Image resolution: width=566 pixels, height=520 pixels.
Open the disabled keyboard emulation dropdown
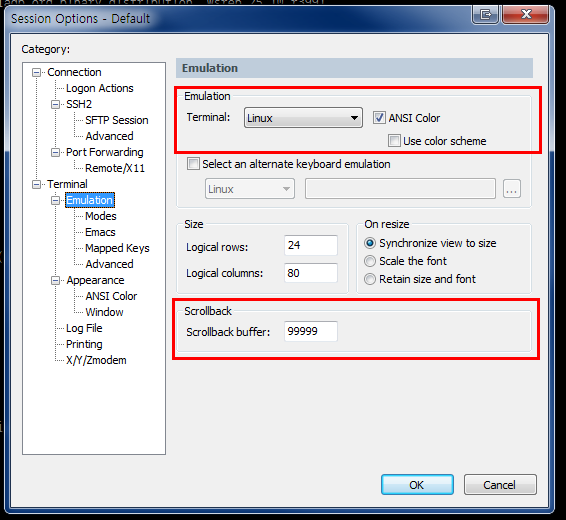click(250, 189)
